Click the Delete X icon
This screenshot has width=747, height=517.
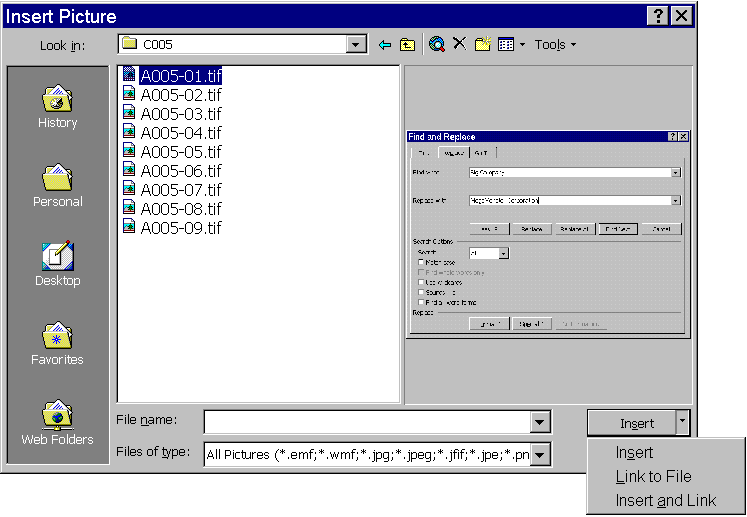tap(459, 44)
